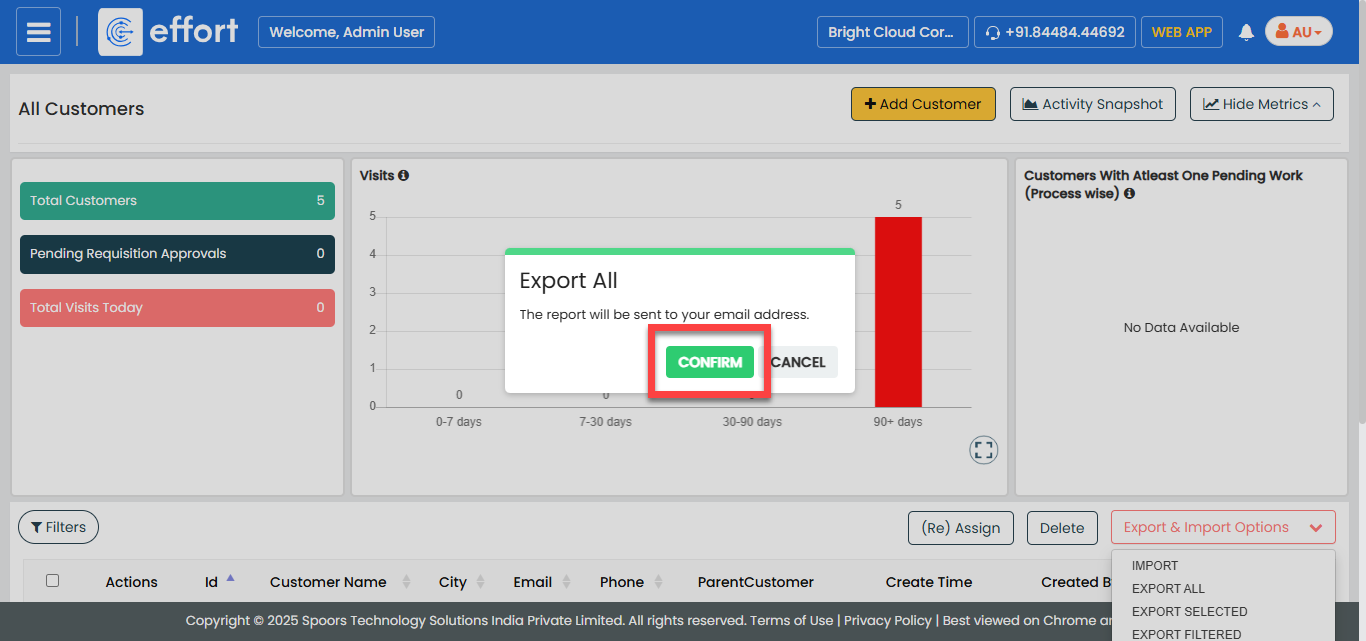The image size is (1366, 641).
Task: Click the effort logo icon
Action: 120,32
